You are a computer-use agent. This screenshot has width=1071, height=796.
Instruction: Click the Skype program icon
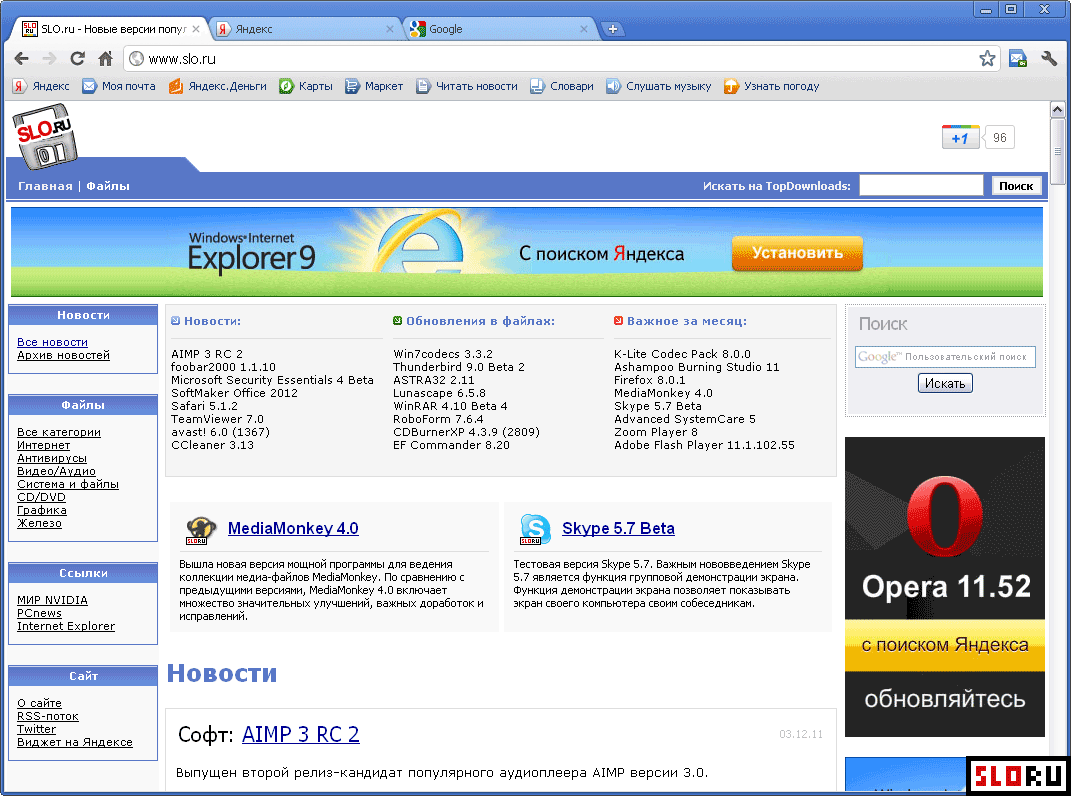pos(535,530)
